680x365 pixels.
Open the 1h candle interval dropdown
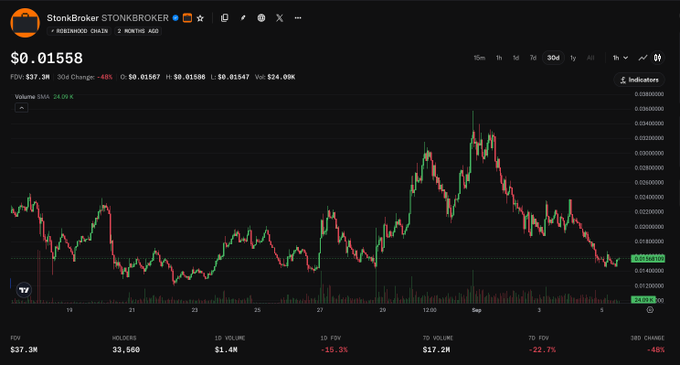[x=620, y=58]
